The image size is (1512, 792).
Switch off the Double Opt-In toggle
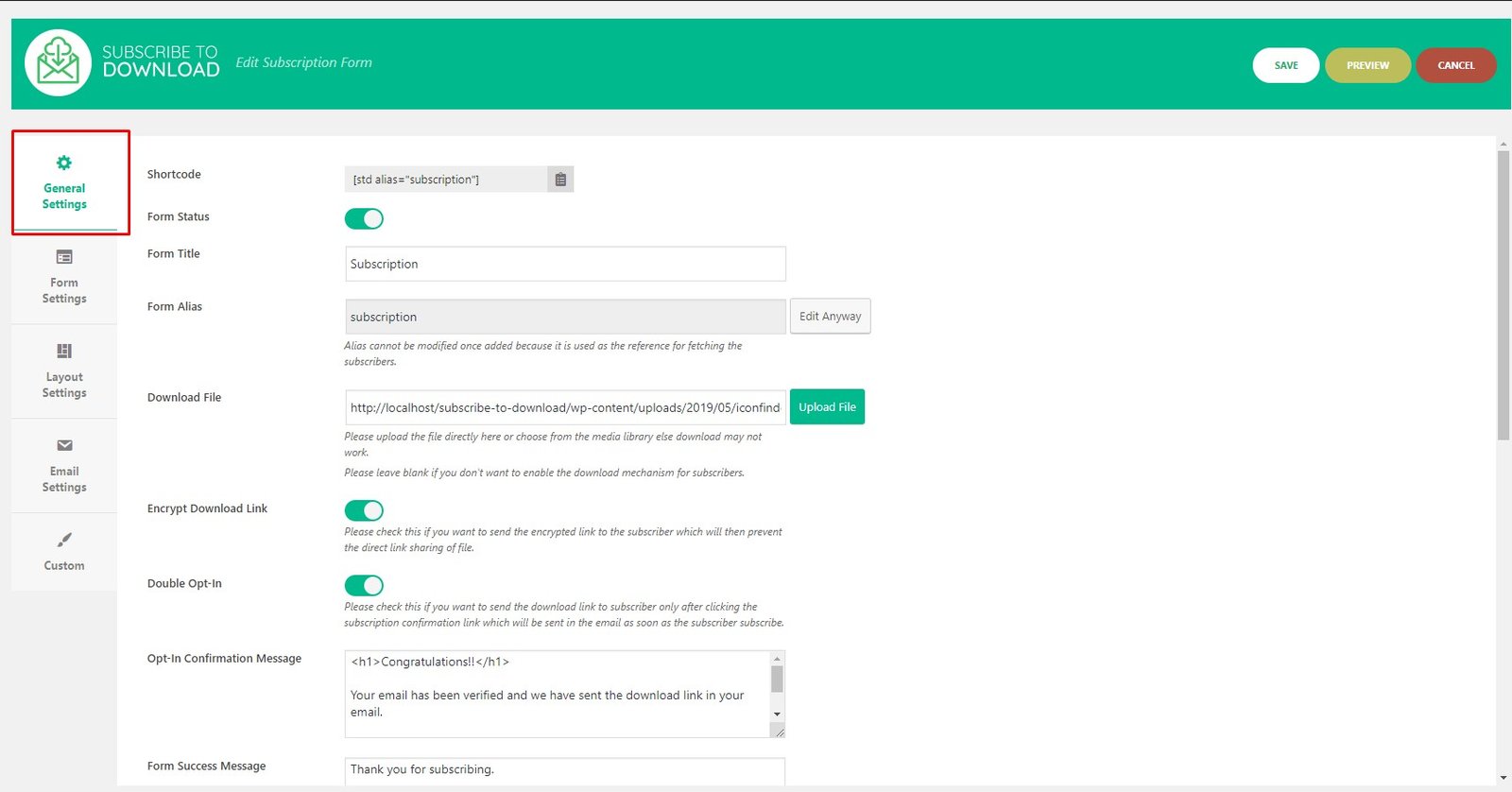(x=364, y=585)
